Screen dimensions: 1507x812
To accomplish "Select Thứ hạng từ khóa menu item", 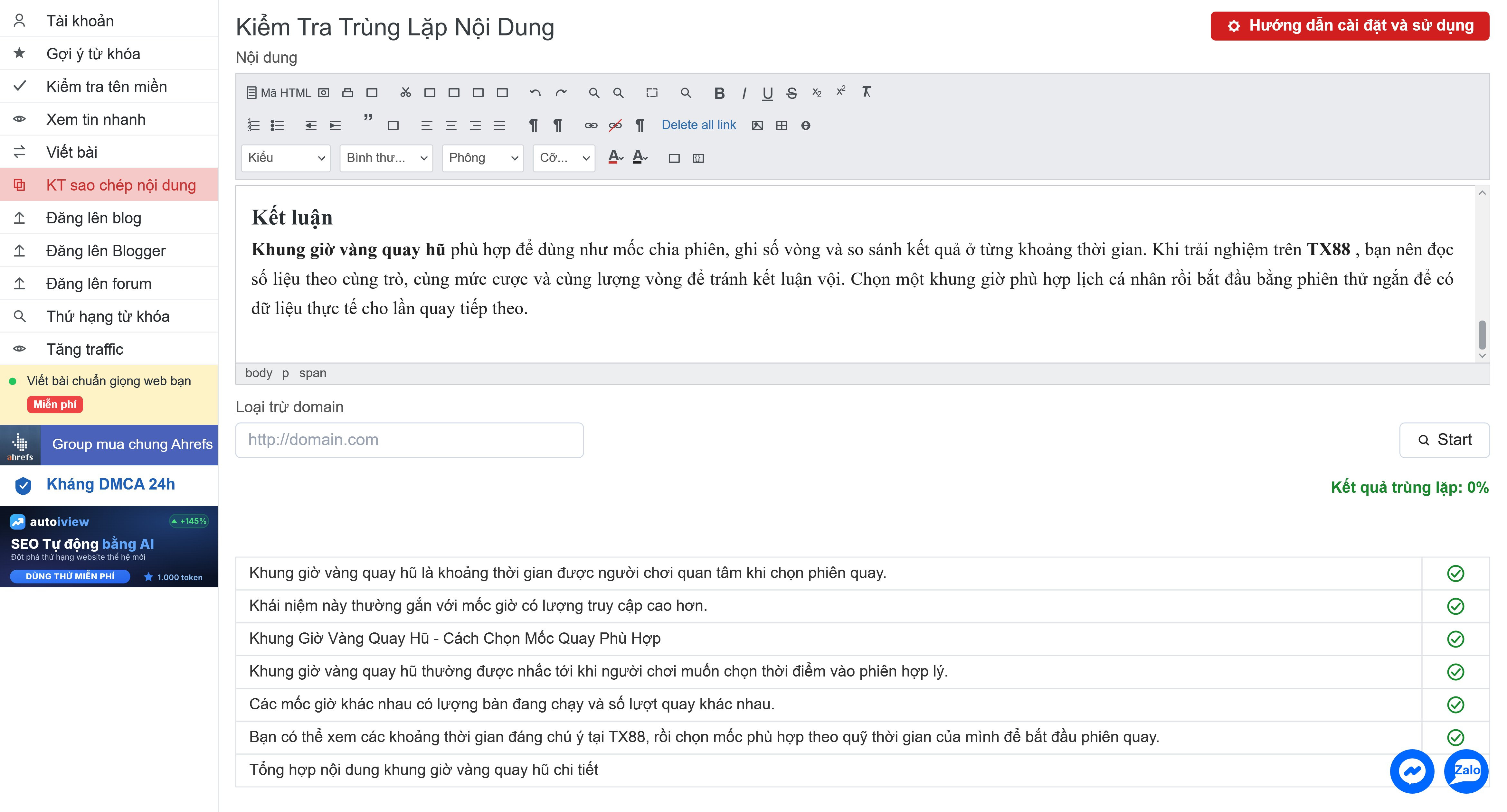I will [109, 316].
